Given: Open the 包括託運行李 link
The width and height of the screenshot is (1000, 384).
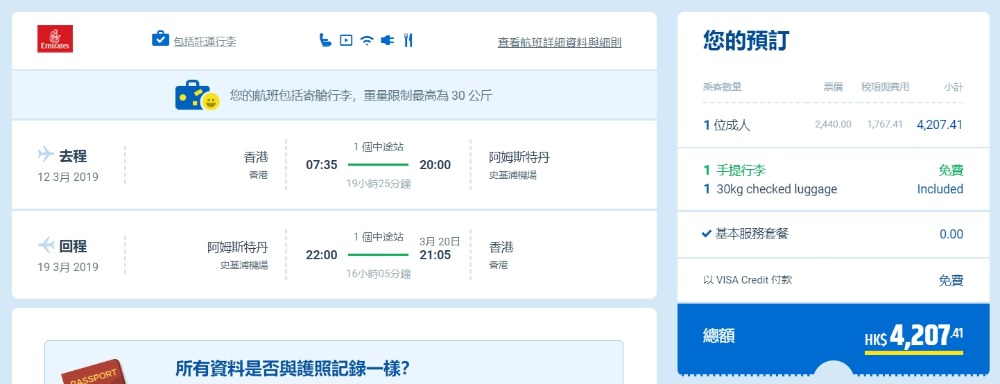Looking at the screenshot, I should coord(205,41).
